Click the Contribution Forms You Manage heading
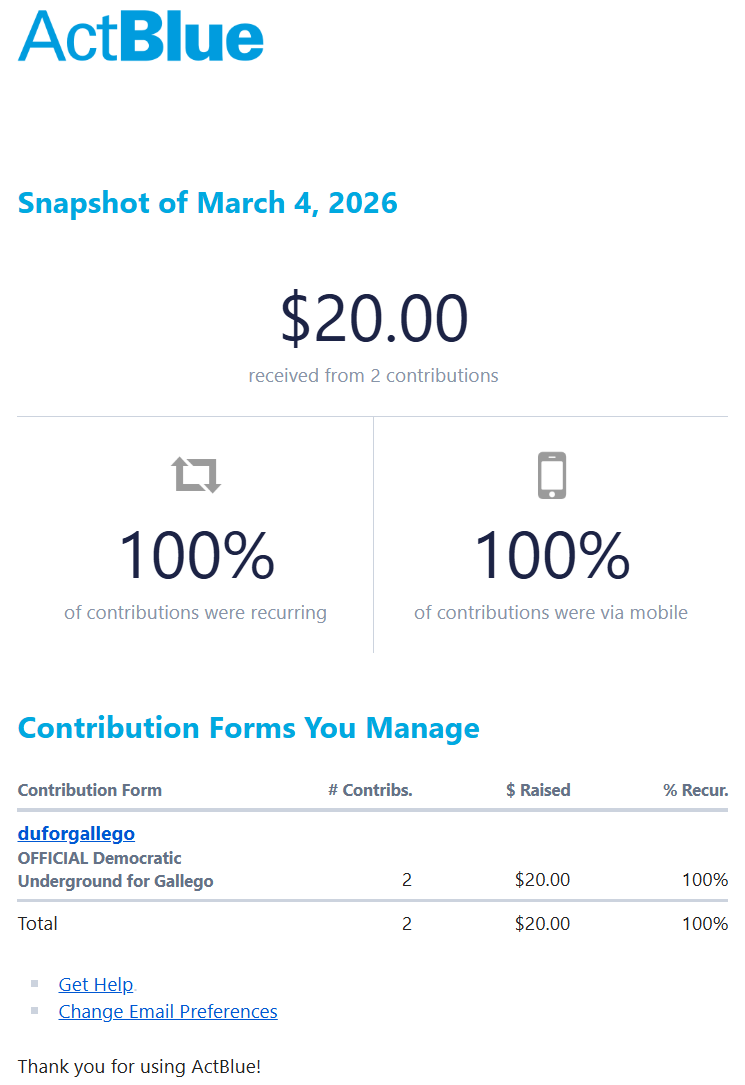Image resolution: width=745 pixels, height=1085 pixels. pos(249,728)
